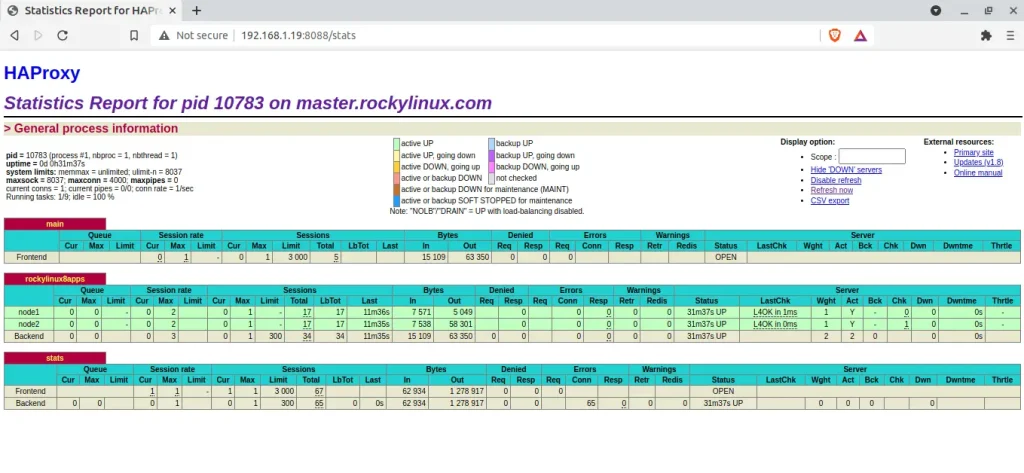Click 'L4OK in 1ms' check for node1
The width and height of the screenshot is (1024, 473).
click(775, 312)
